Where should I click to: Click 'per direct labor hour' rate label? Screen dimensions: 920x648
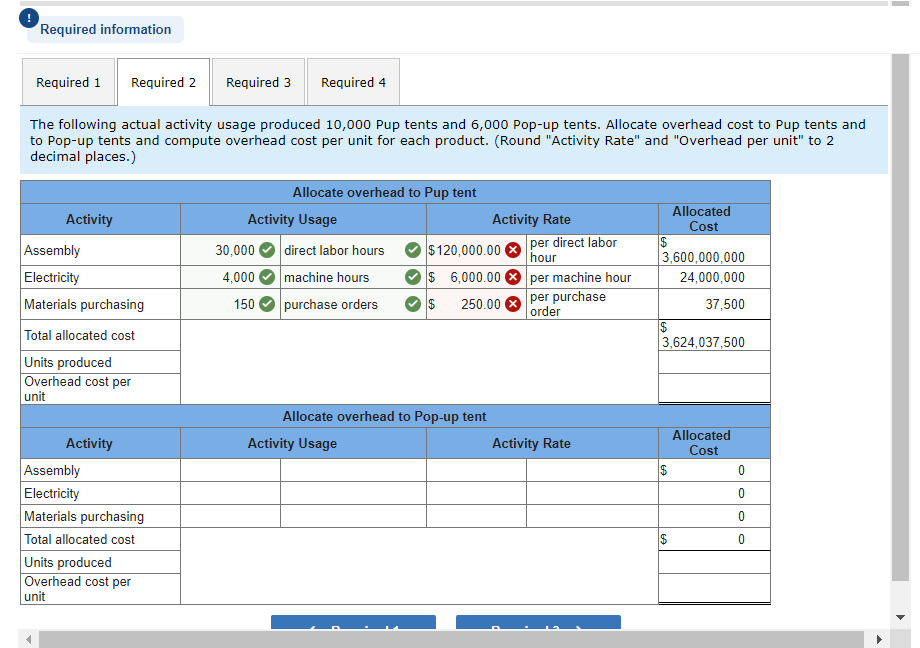tap(573, 250)
